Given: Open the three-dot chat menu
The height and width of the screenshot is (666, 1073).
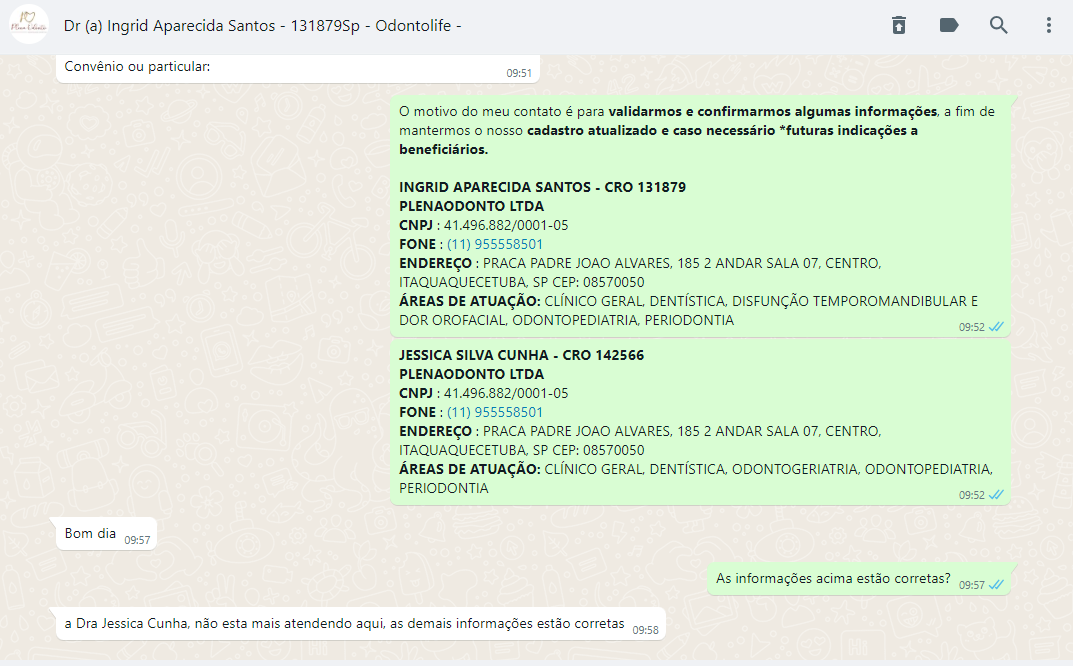Looking at the screenshot, I should (1048, 25).
